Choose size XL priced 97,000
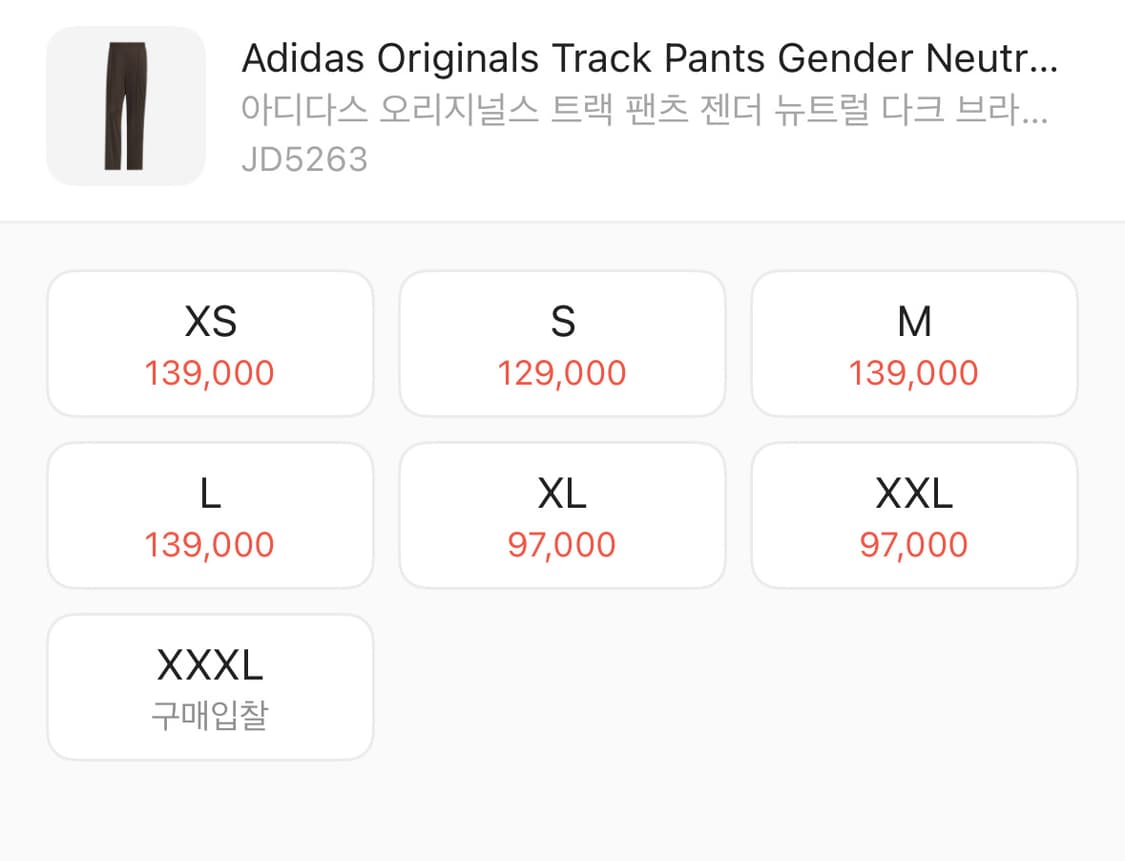The image size is (1125, 861). (562, 514)
